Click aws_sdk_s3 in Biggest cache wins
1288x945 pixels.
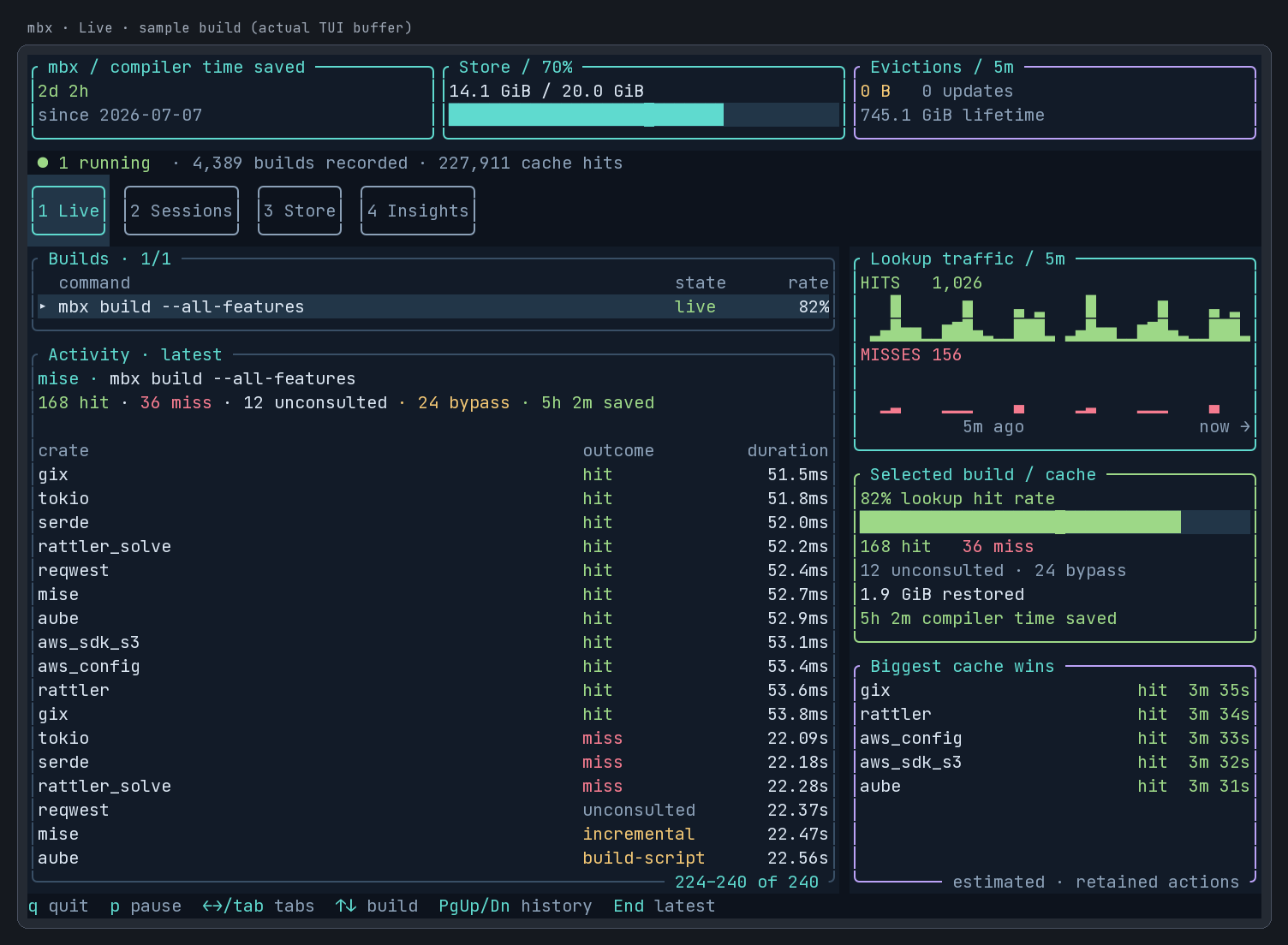point(1055,762)
